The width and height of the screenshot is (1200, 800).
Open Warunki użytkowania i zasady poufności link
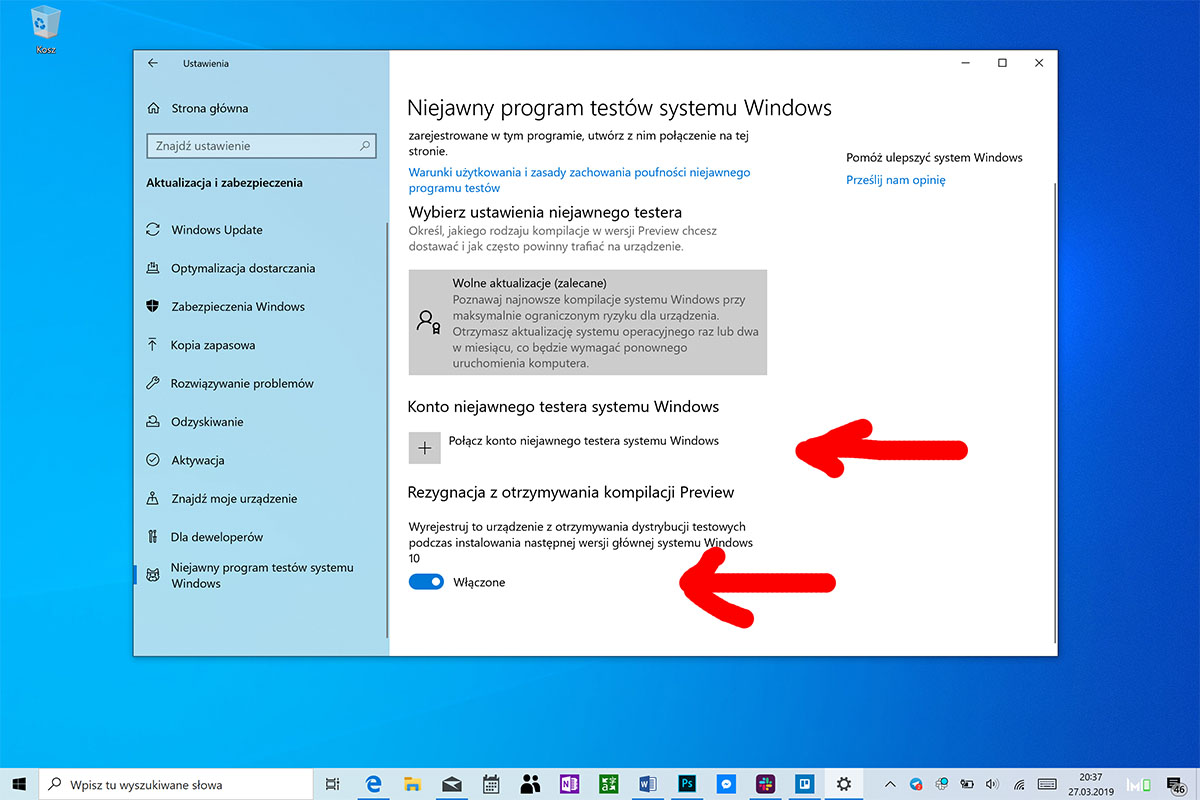pos(579,180)
